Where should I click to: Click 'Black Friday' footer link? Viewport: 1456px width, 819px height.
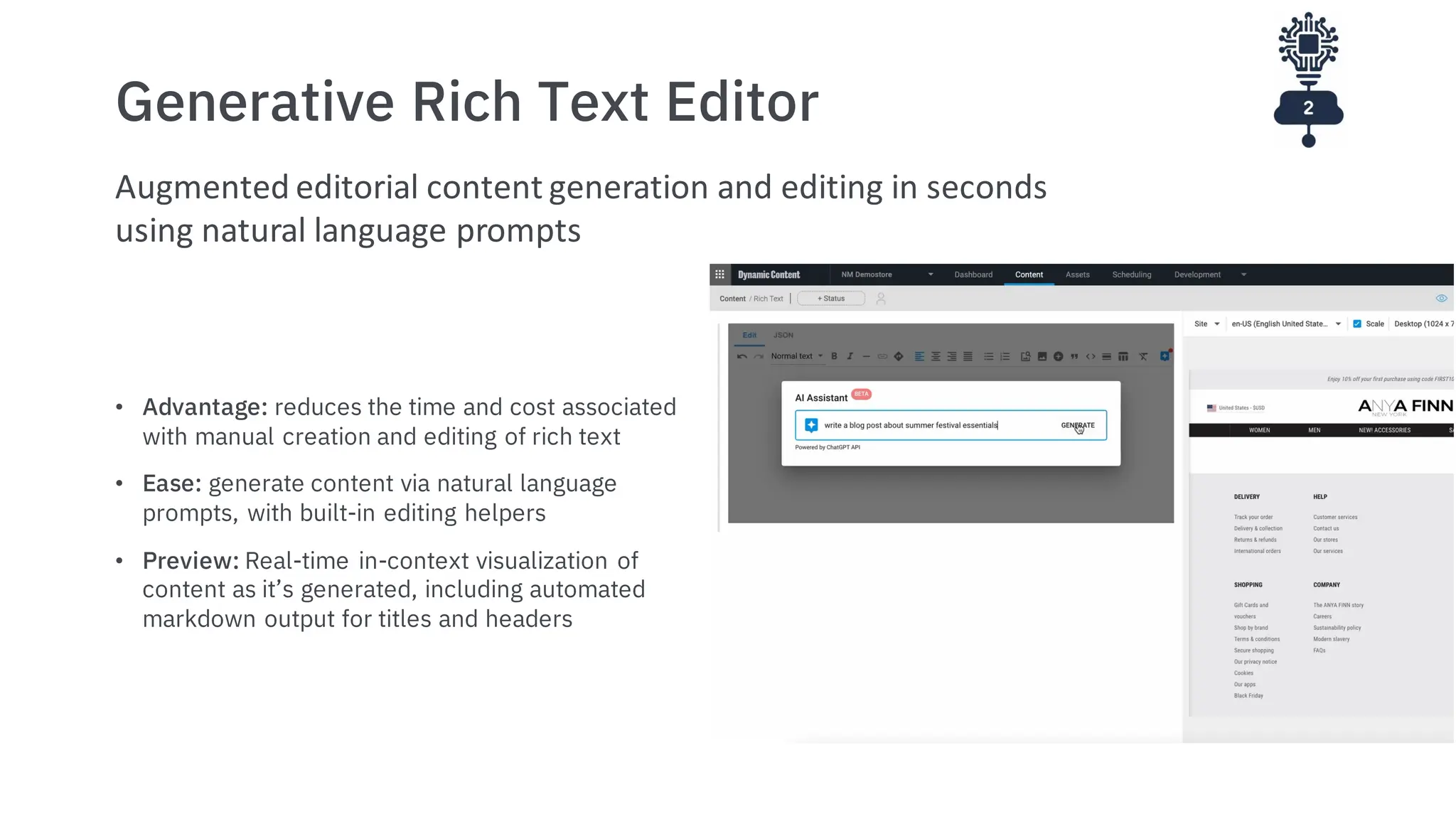[1248, 695]
